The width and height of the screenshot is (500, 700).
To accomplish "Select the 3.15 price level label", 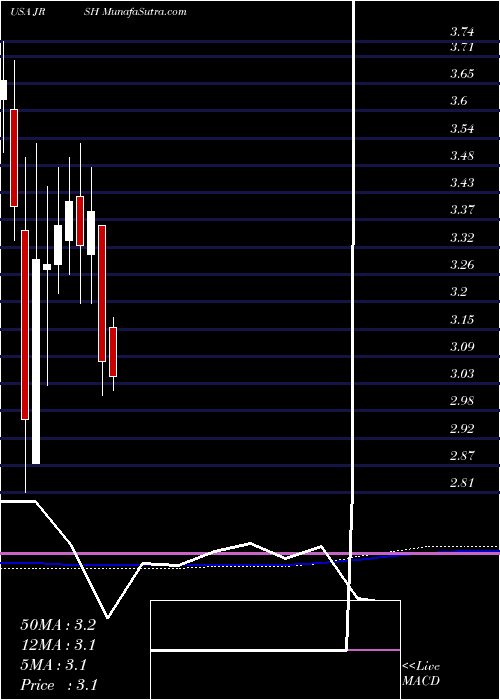I will tap(462, 320).
